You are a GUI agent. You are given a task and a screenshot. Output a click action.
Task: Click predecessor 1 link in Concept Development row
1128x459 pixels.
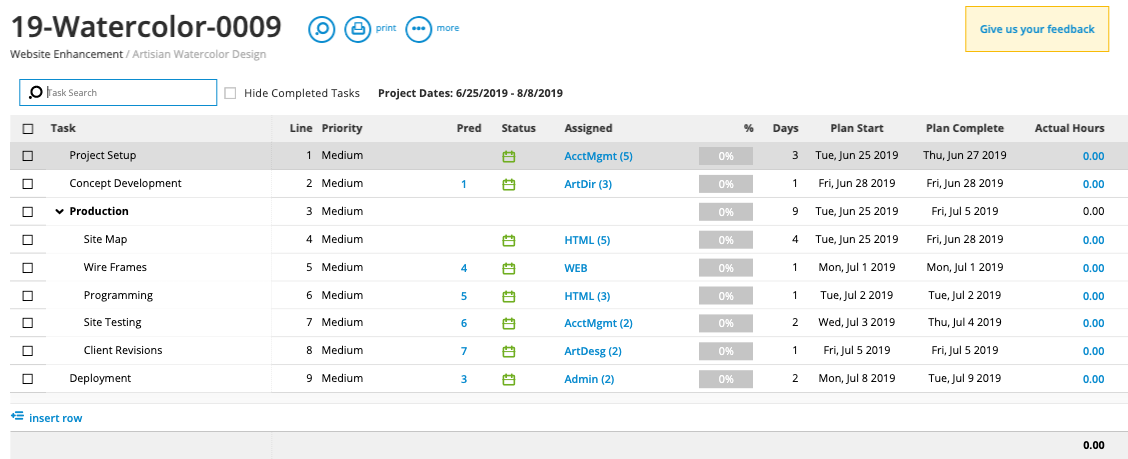pyautogui.click(x=464, y=184)
